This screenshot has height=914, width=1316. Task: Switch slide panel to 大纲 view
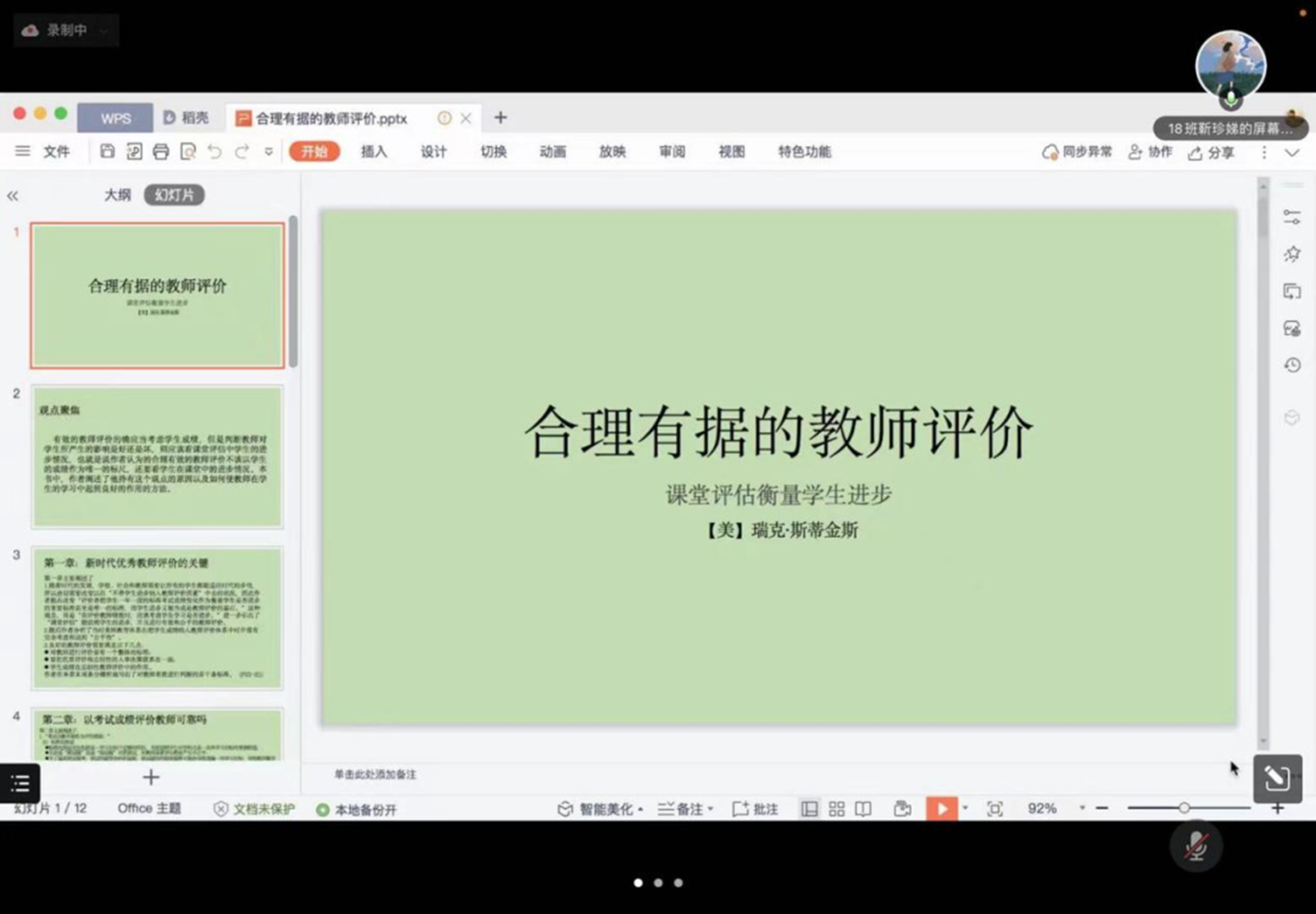coord(118,194)
